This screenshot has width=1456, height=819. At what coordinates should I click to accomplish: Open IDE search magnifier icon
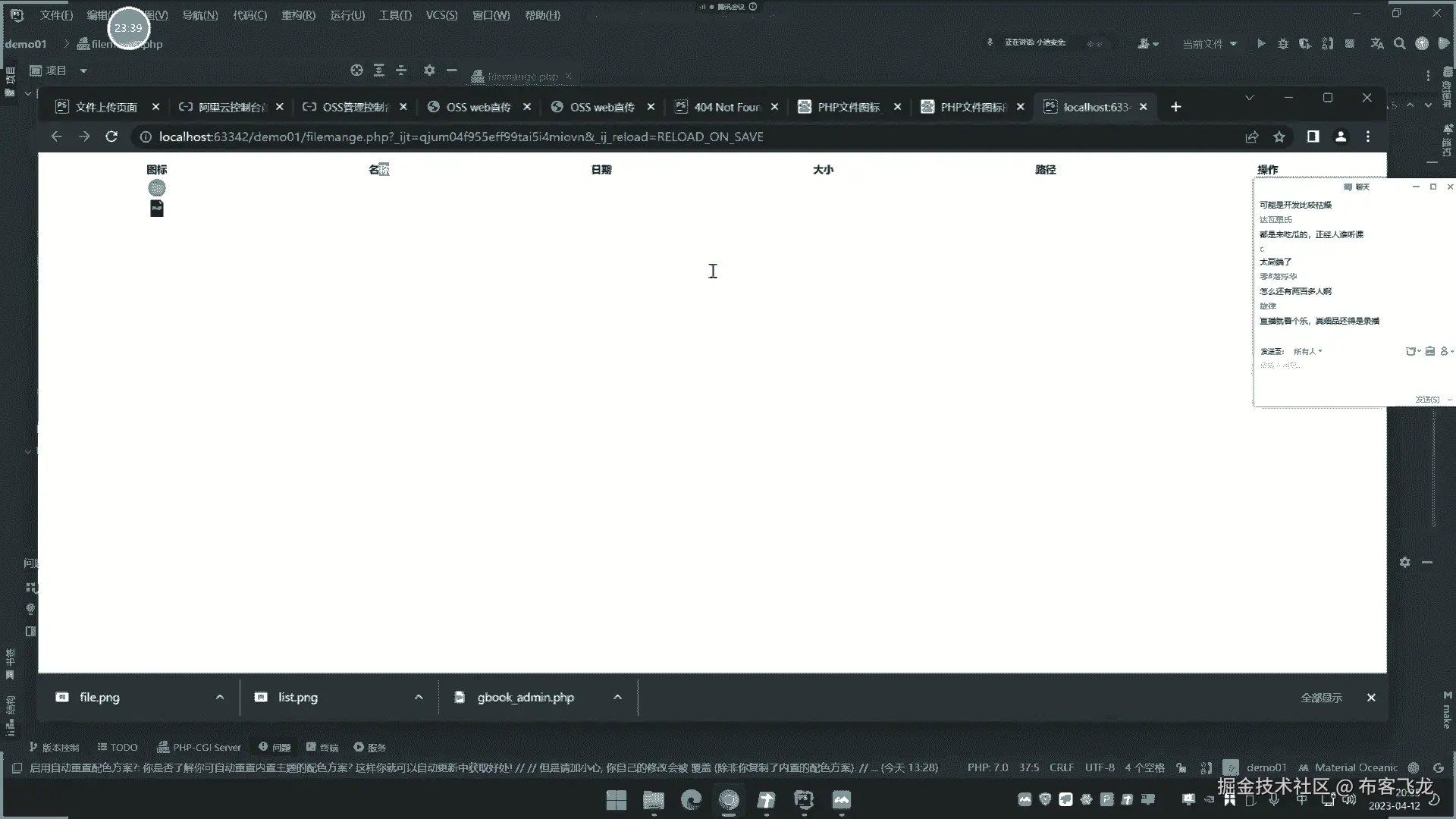pos(1400,44)
